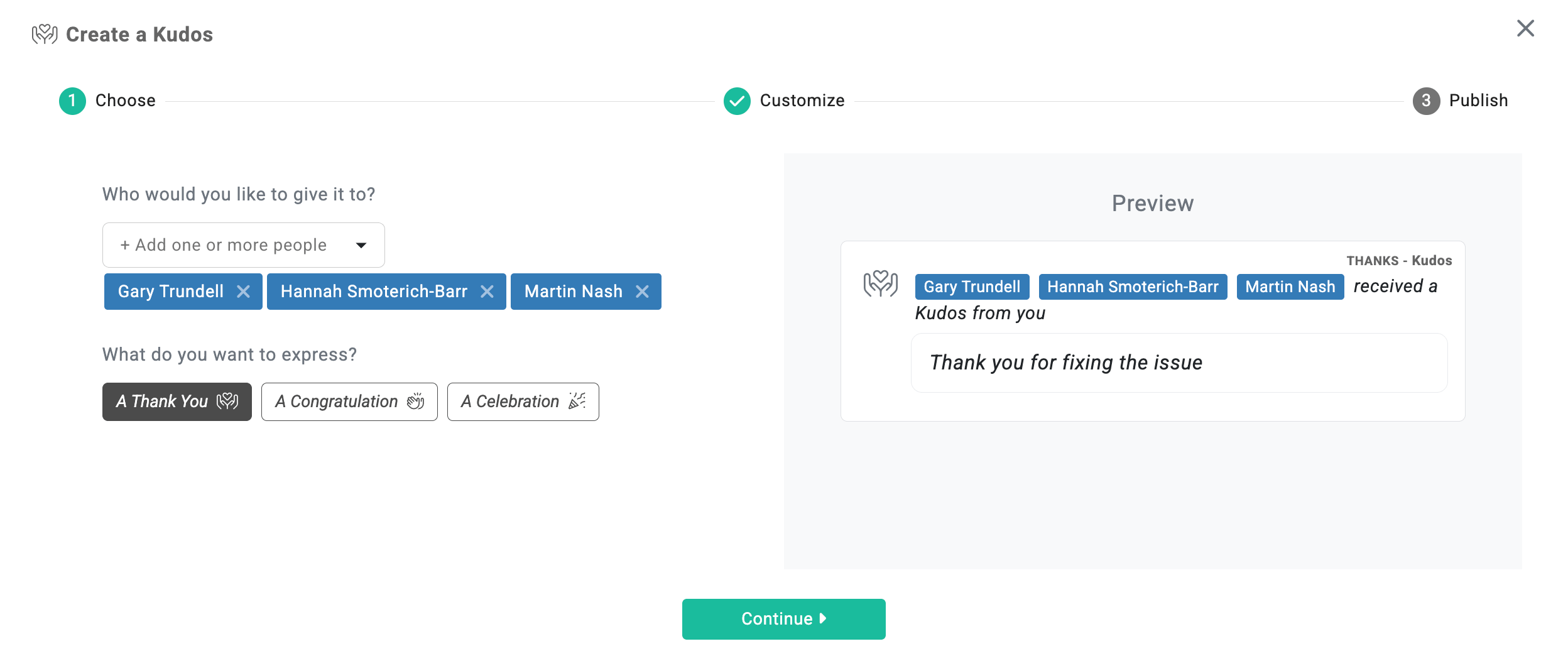The width and height of the screenshot is (1568, 656).
Task: Go to the Choose step
Action: (125, 101)
